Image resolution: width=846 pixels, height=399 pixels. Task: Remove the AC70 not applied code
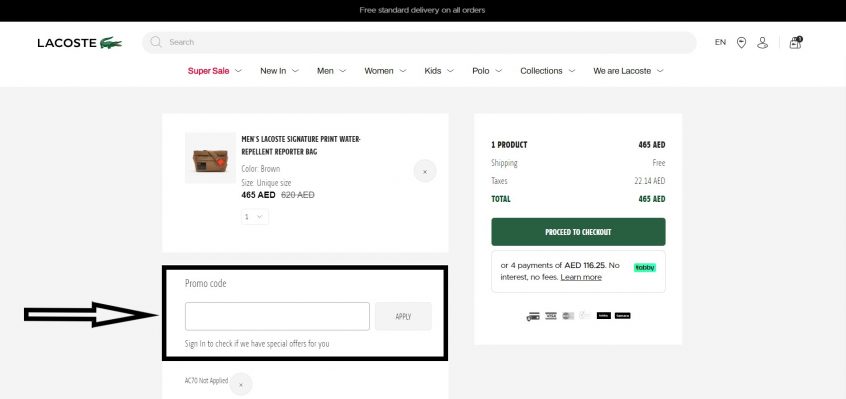click(x=241, y=384)
